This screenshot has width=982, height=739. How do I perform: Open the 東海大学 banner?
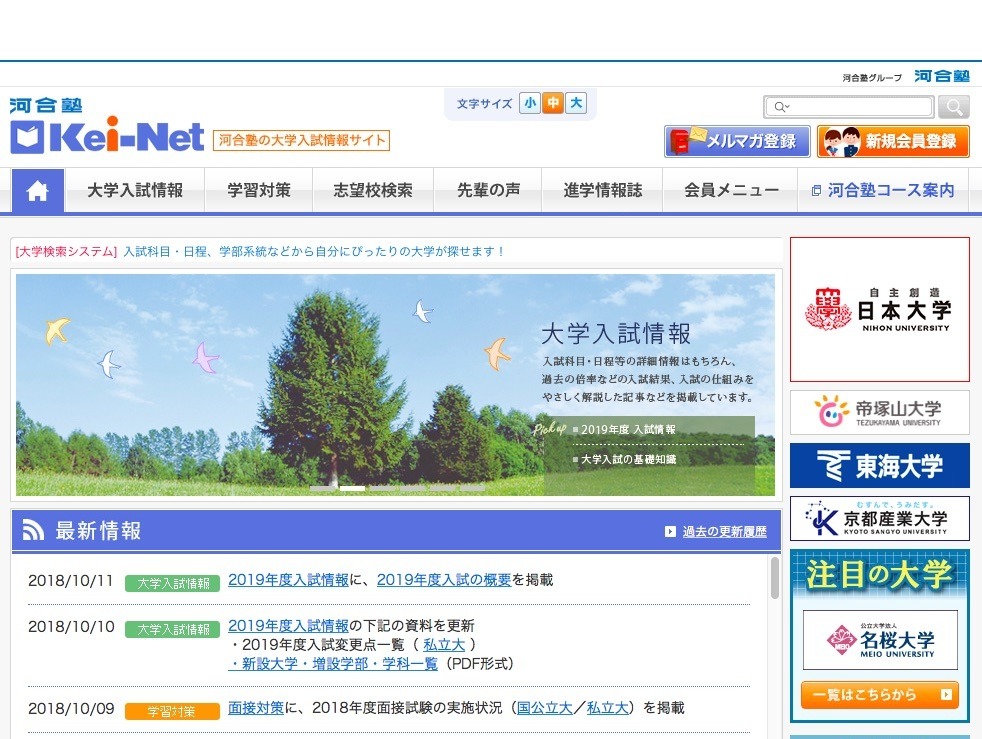pos(879,466)
